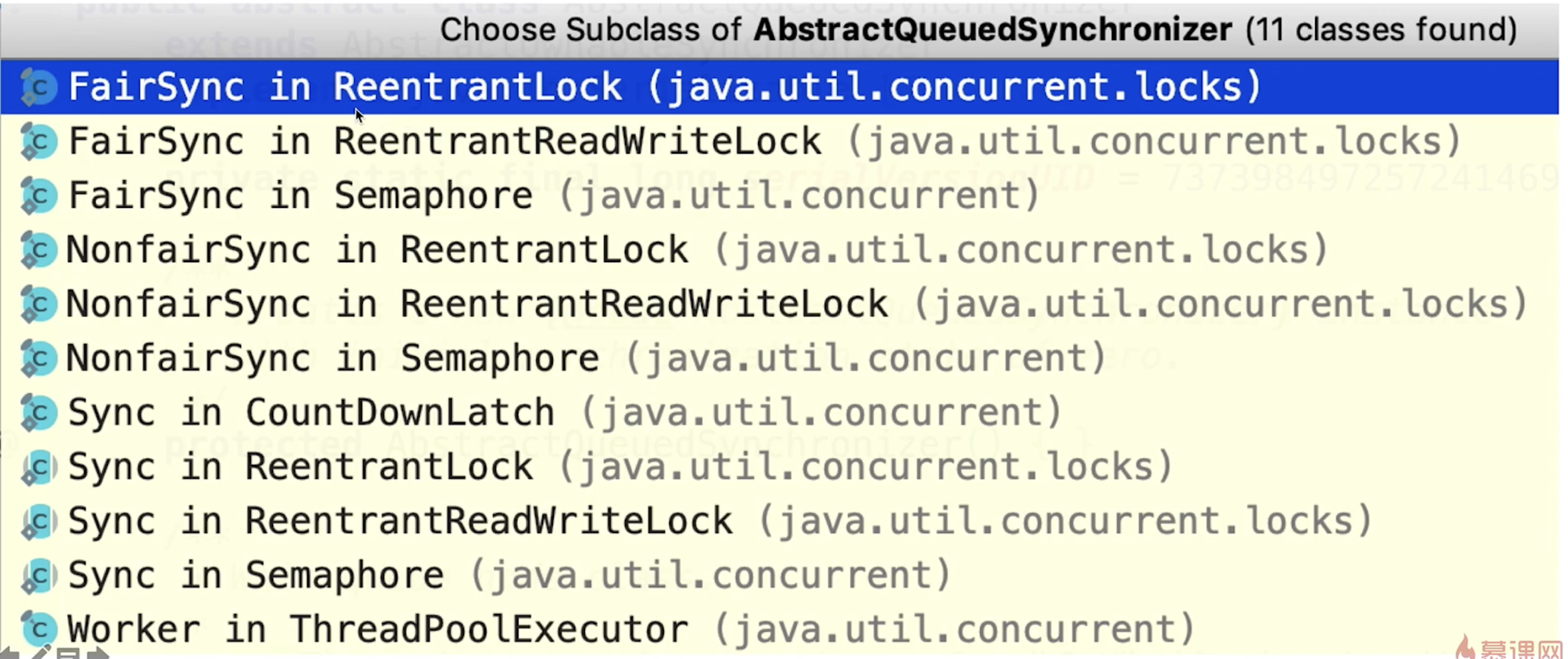The height and width of the screenshot is (659, 1568).
Task: Navigate to Sync in CountDownLatch
Action: (780, 412)
